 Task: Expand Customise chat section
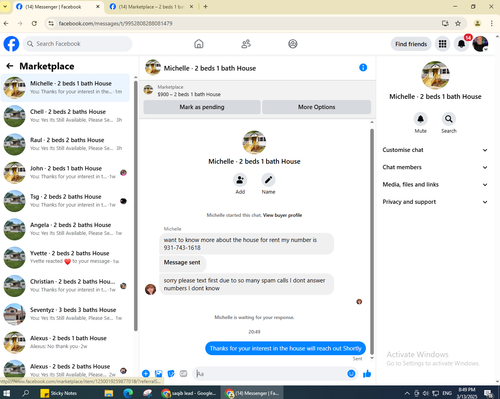point(435,150)
